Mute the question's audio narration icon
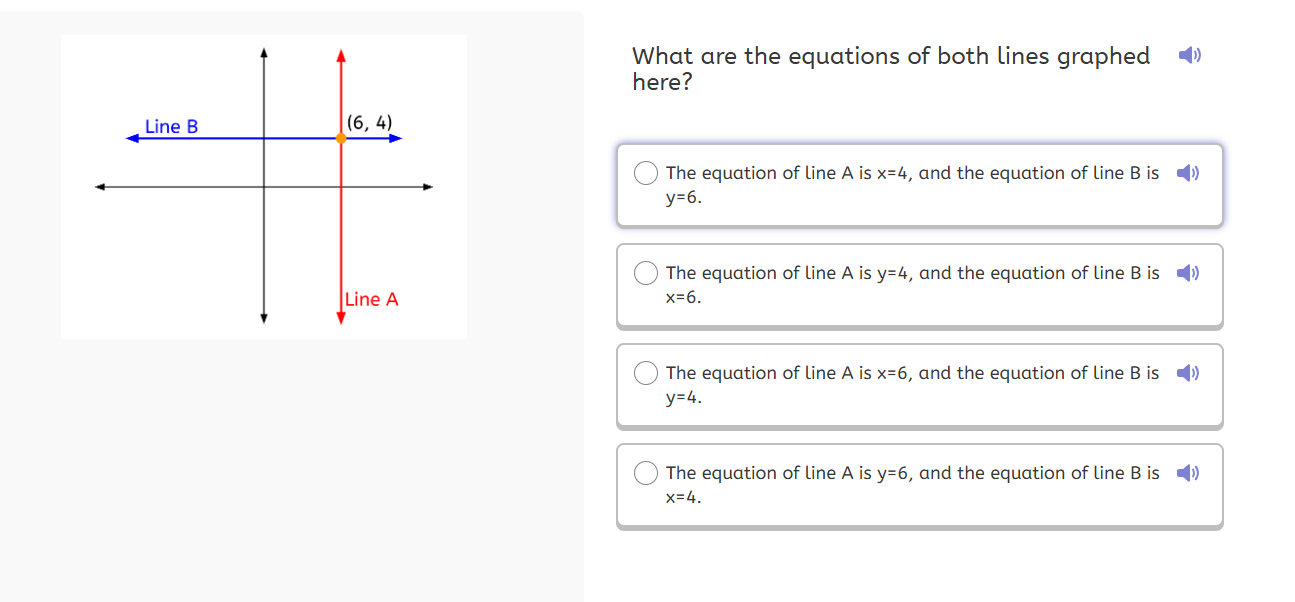This screenshot has width=1295, height=602. 1189,56
